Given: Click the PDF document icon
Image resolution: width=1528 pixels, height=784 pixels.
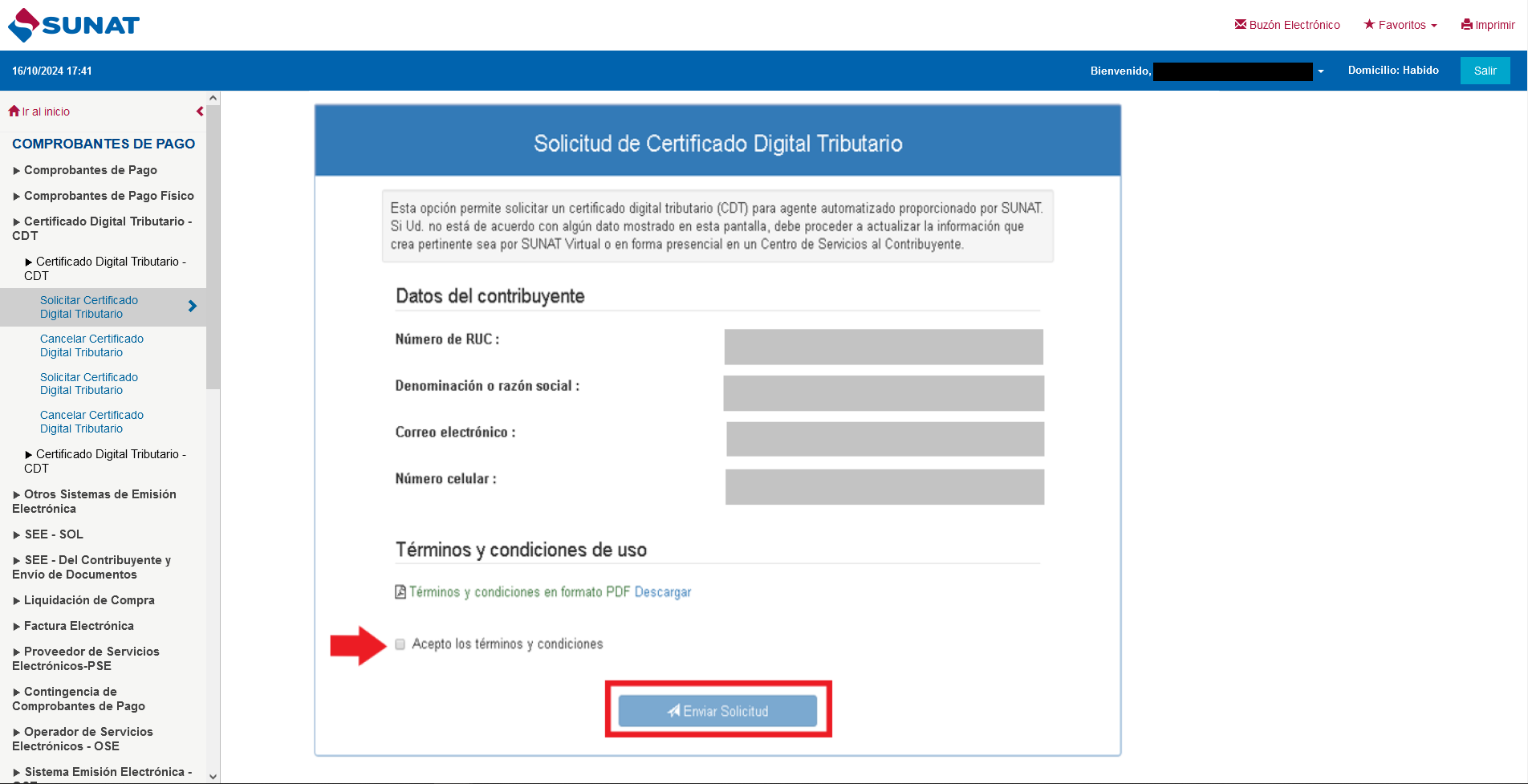Looking at the screenshot, I should pyautogui.click(x=400, y=592).
